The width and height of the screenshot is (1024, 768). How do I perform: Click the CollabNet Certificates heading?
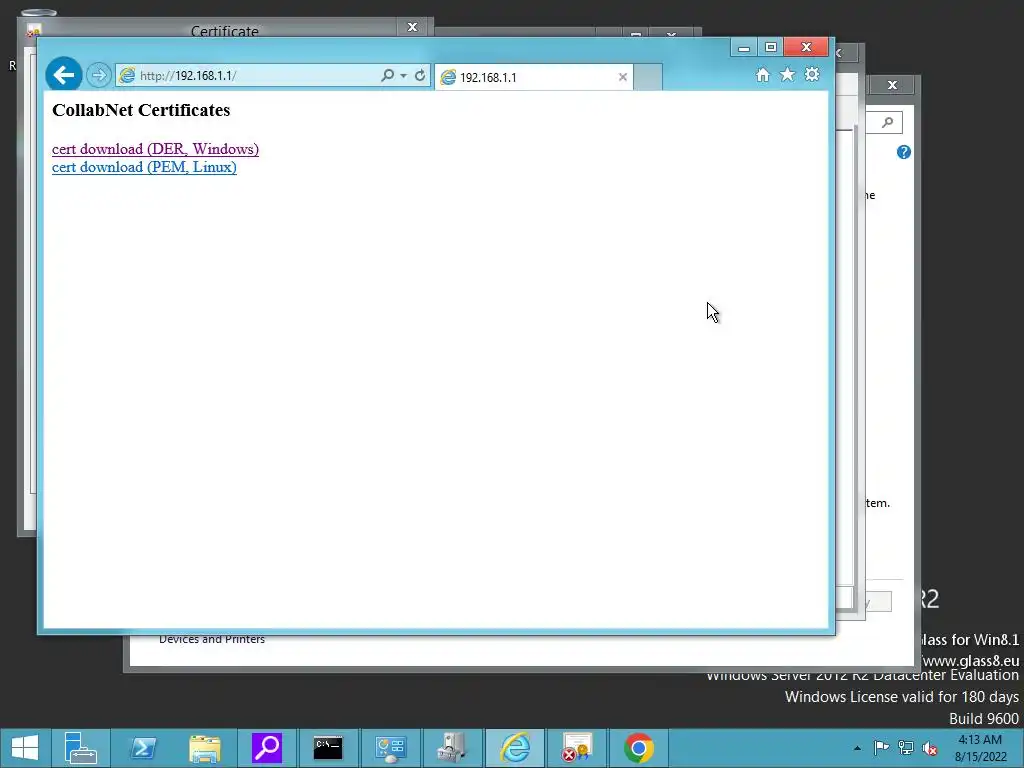click(141, 110)
